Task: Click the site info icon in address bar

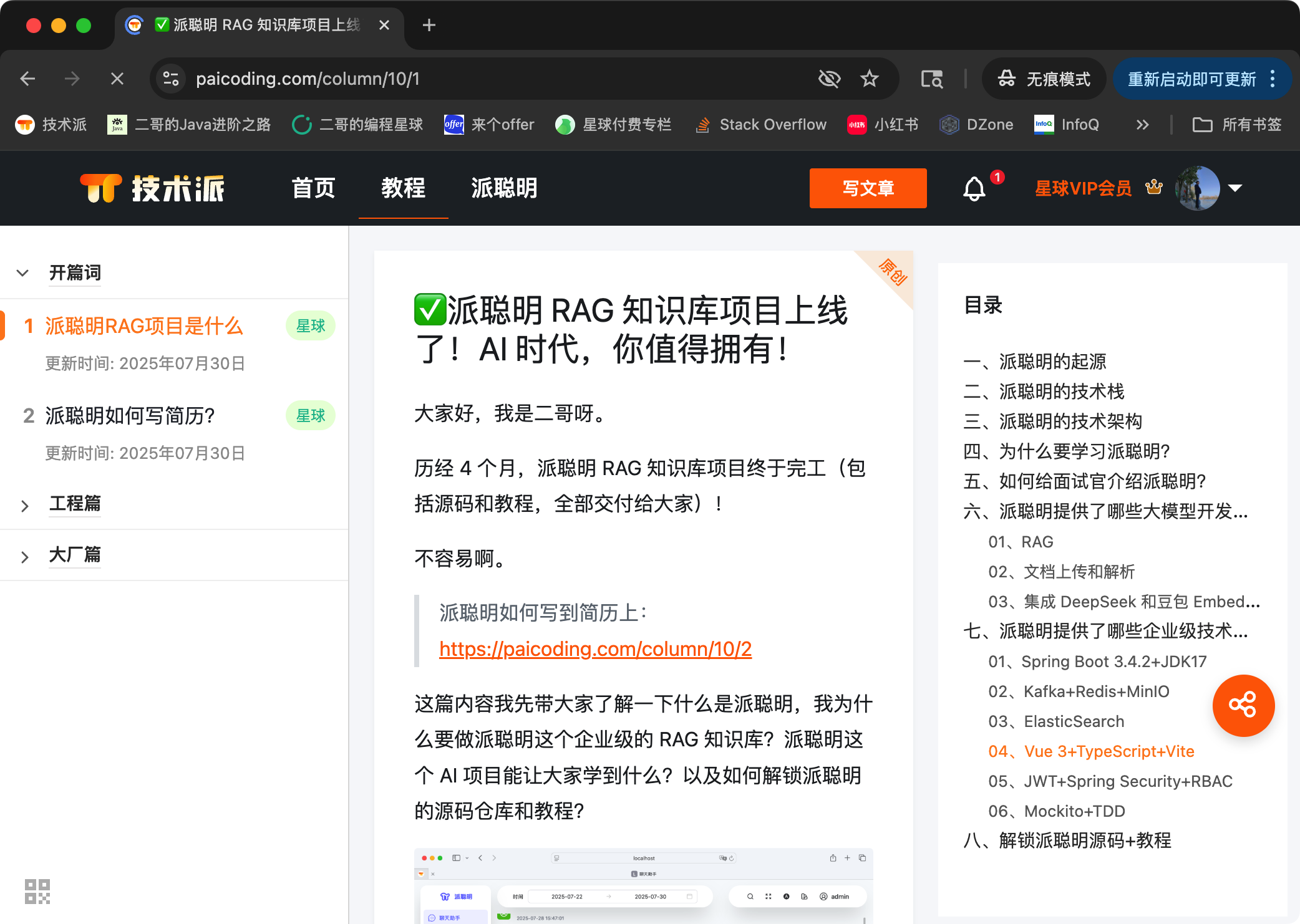Action: pyautogui.click(x=170, y=79)
